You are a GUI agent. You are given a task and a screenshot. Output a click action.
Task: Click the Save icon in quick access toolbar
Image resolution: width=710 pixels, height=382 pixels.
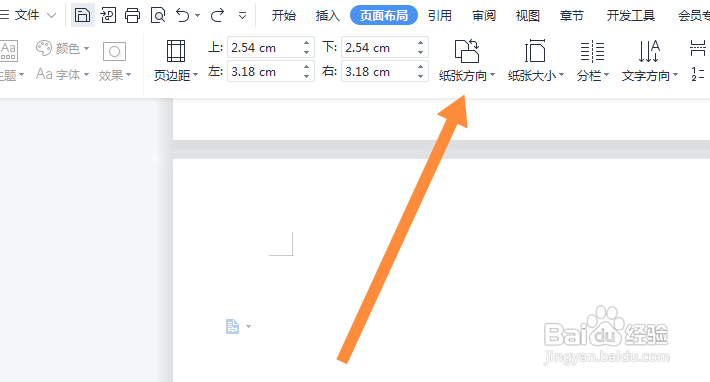[82, 15]
